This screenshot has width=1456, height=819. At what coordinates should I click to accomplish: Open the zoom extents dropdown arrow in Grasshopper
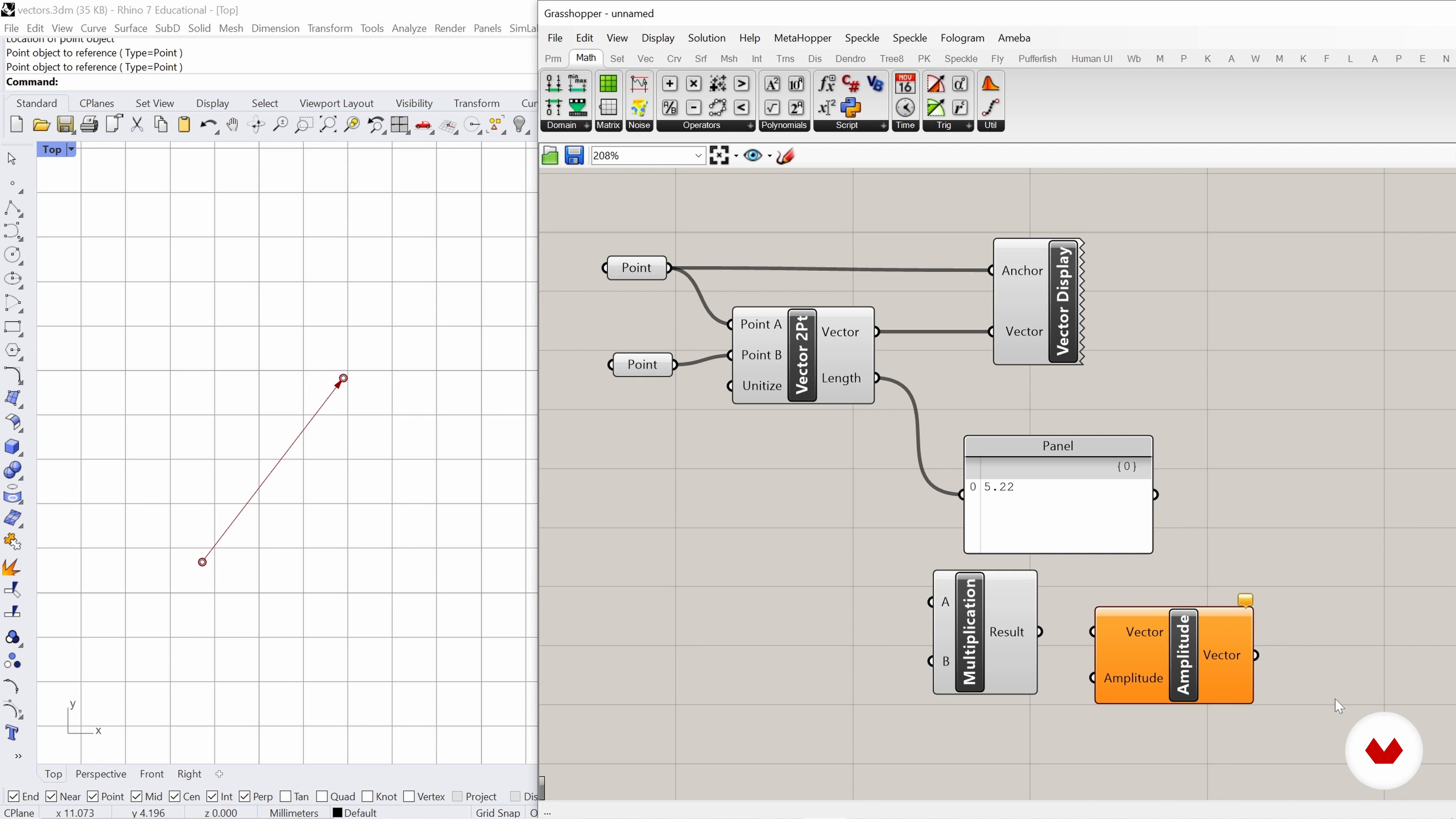736,156
